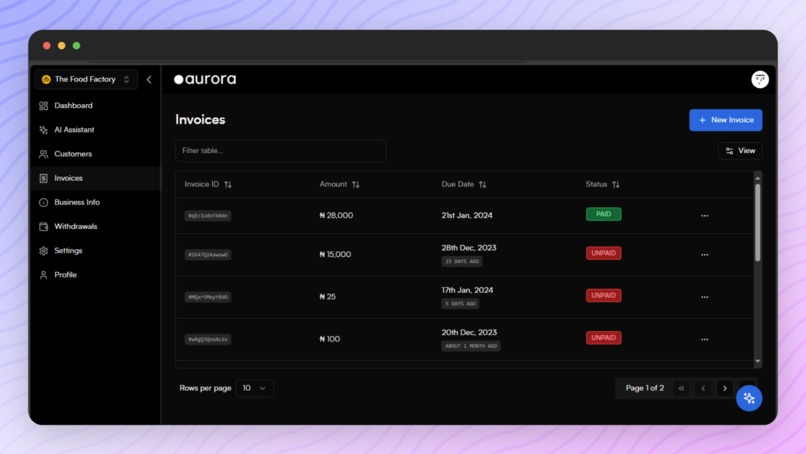Go to the next page
The image size is (806, 454).
click(725, 388)
